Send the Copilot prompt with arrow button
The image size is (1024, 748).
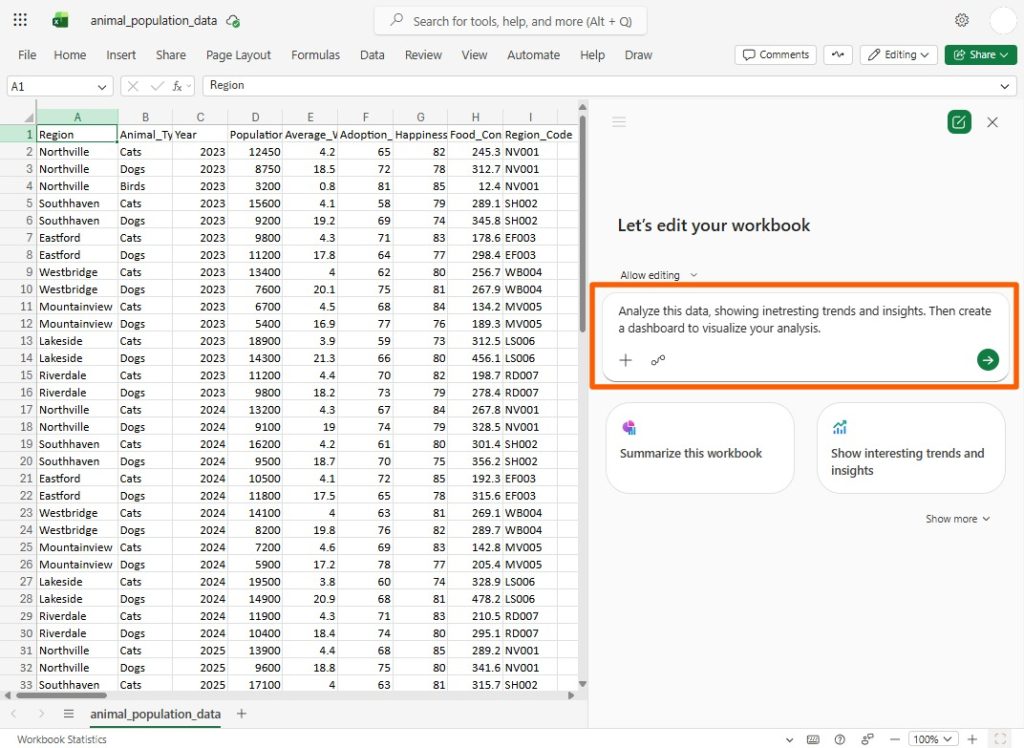pos(987,359)
